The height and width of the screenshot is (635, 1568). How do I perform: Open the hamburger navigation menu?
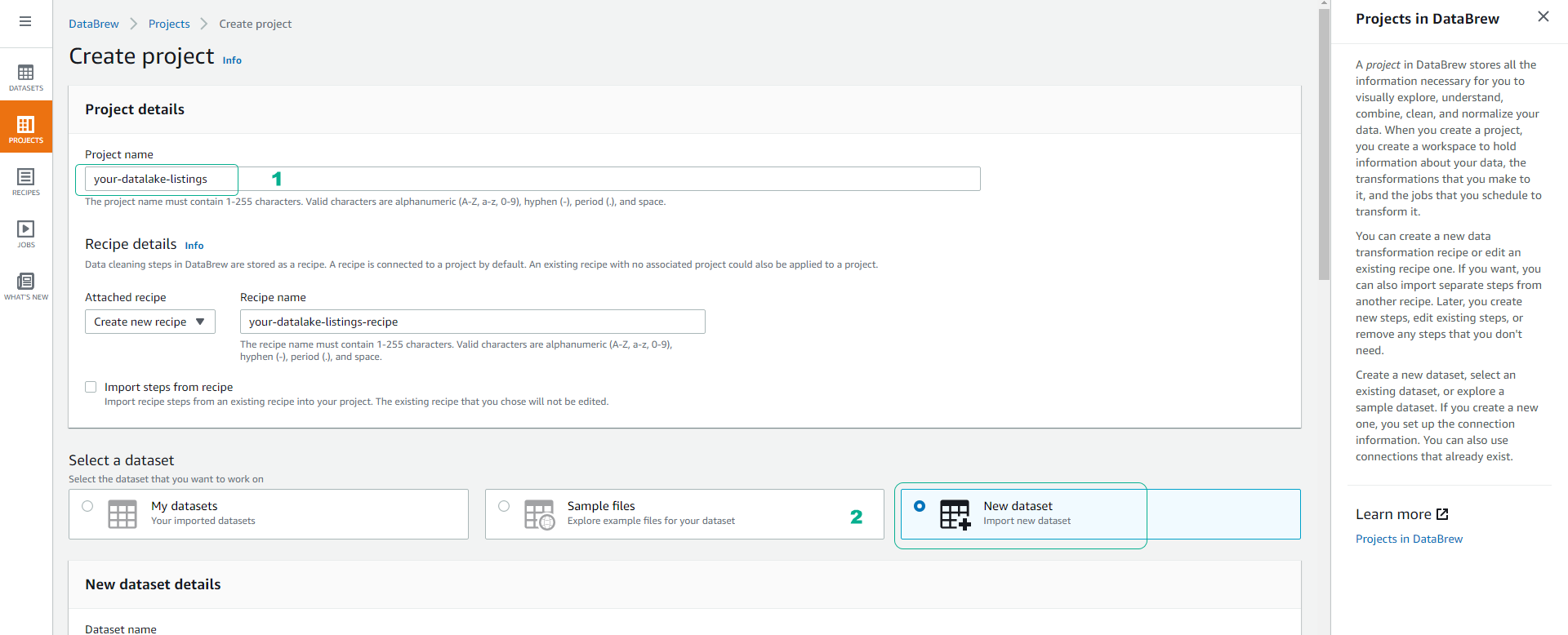pyautogui.click(x=25, y=21)
